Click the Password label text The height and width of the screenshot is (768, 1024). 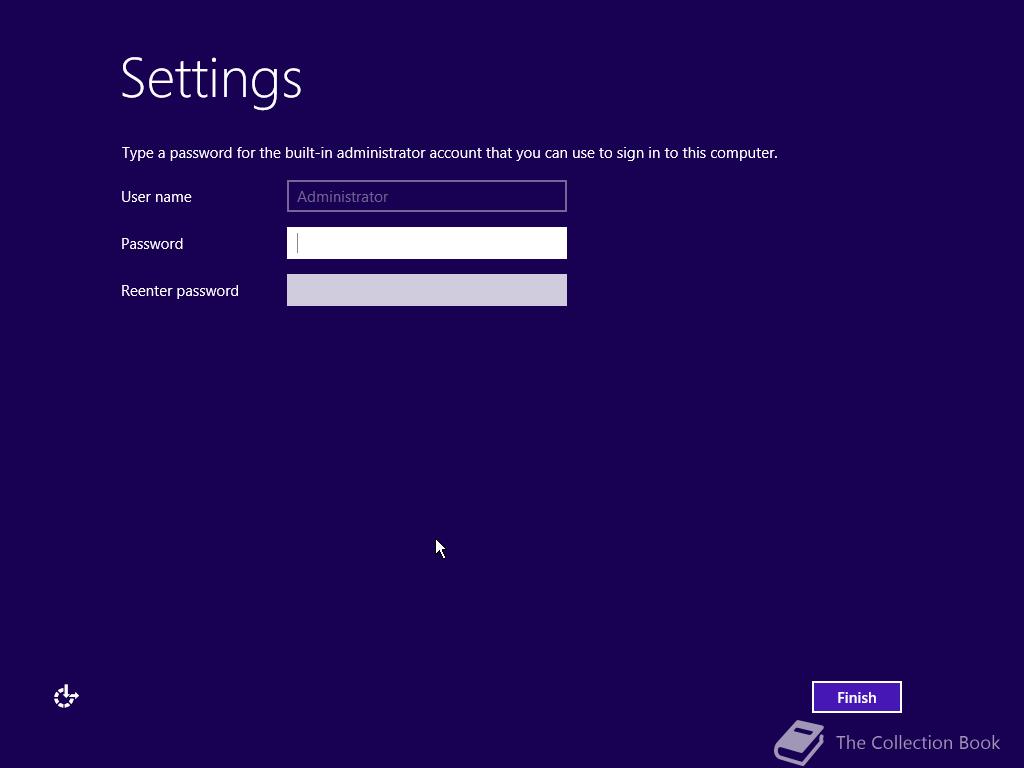coord(152,244)
